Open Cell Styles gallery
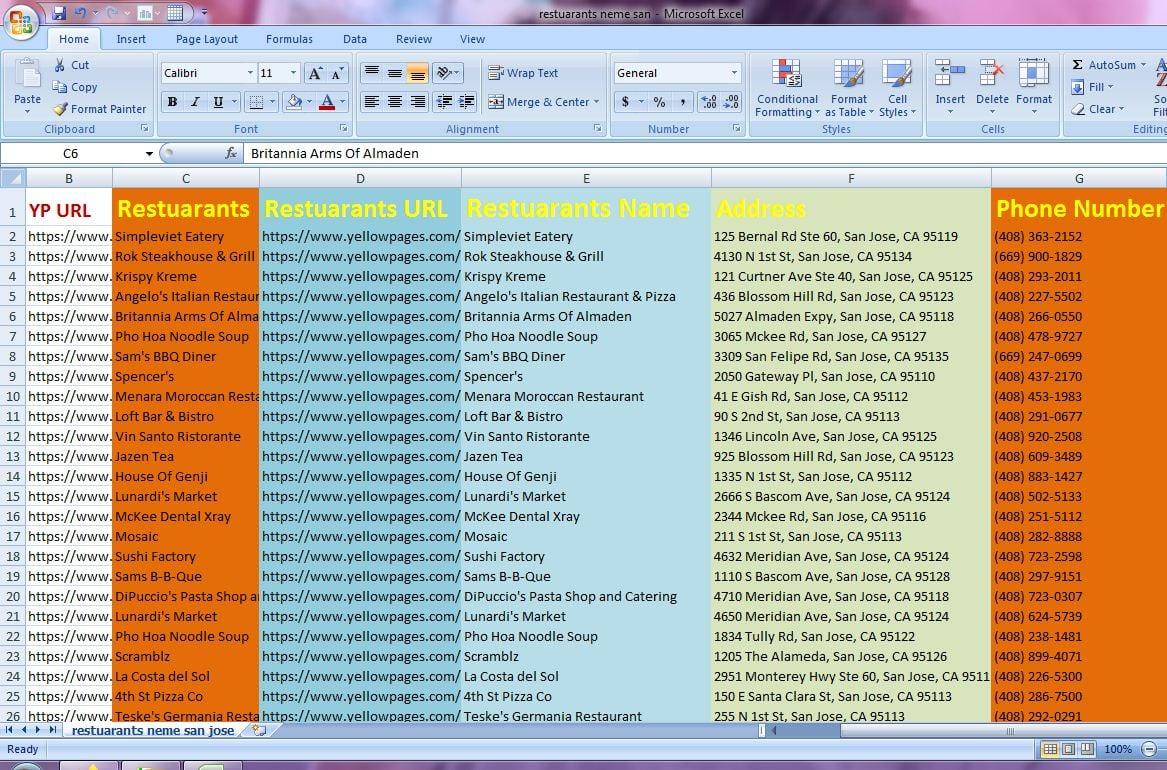1167x770 pixels. pos(897,88)
